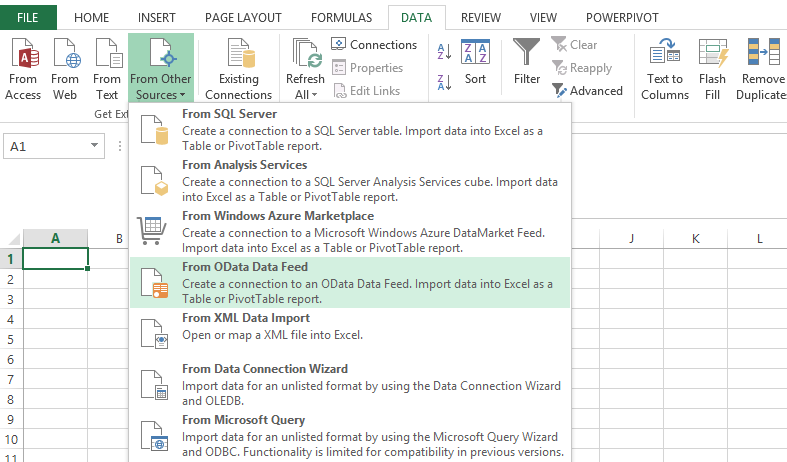Viewport: 787px width, 462px height.
Task: Select From OData Data Feed
Action: tap(350, 283)
